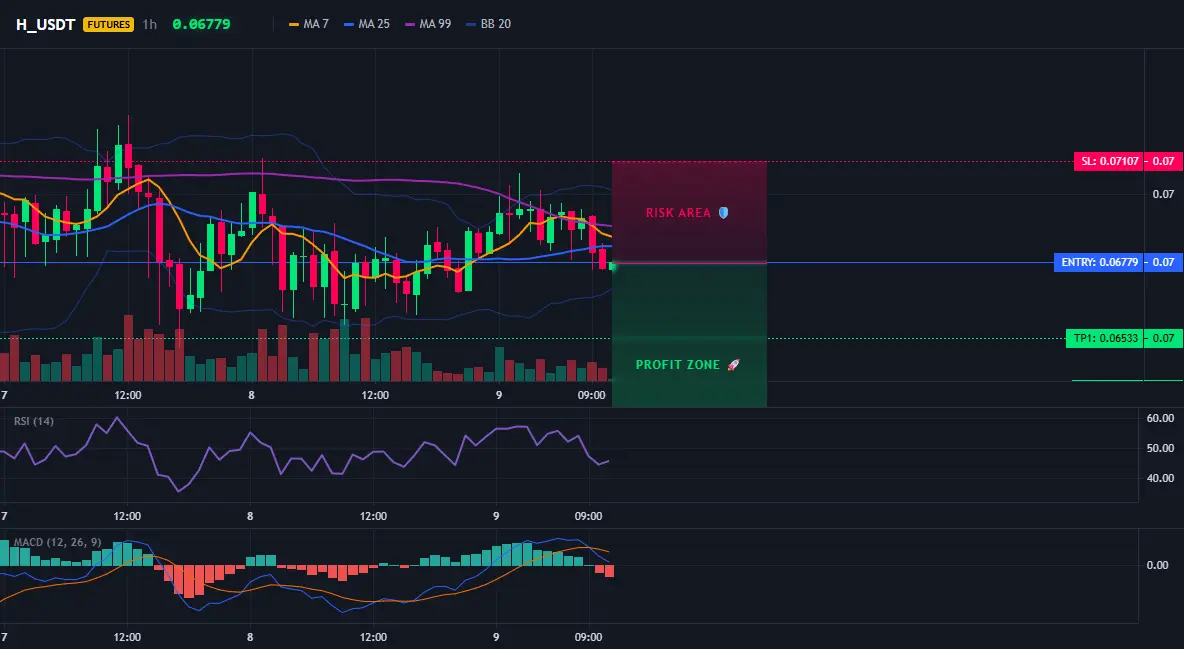Select the 1h timeframe label
Screen dimensions: 1184x649
[x=150, y=24]
